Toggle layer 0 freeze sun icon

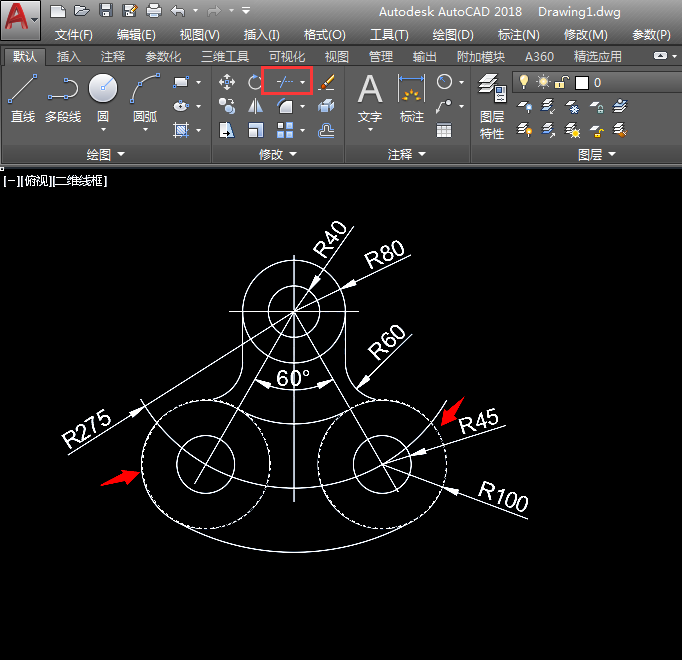[x=543, y=82]
